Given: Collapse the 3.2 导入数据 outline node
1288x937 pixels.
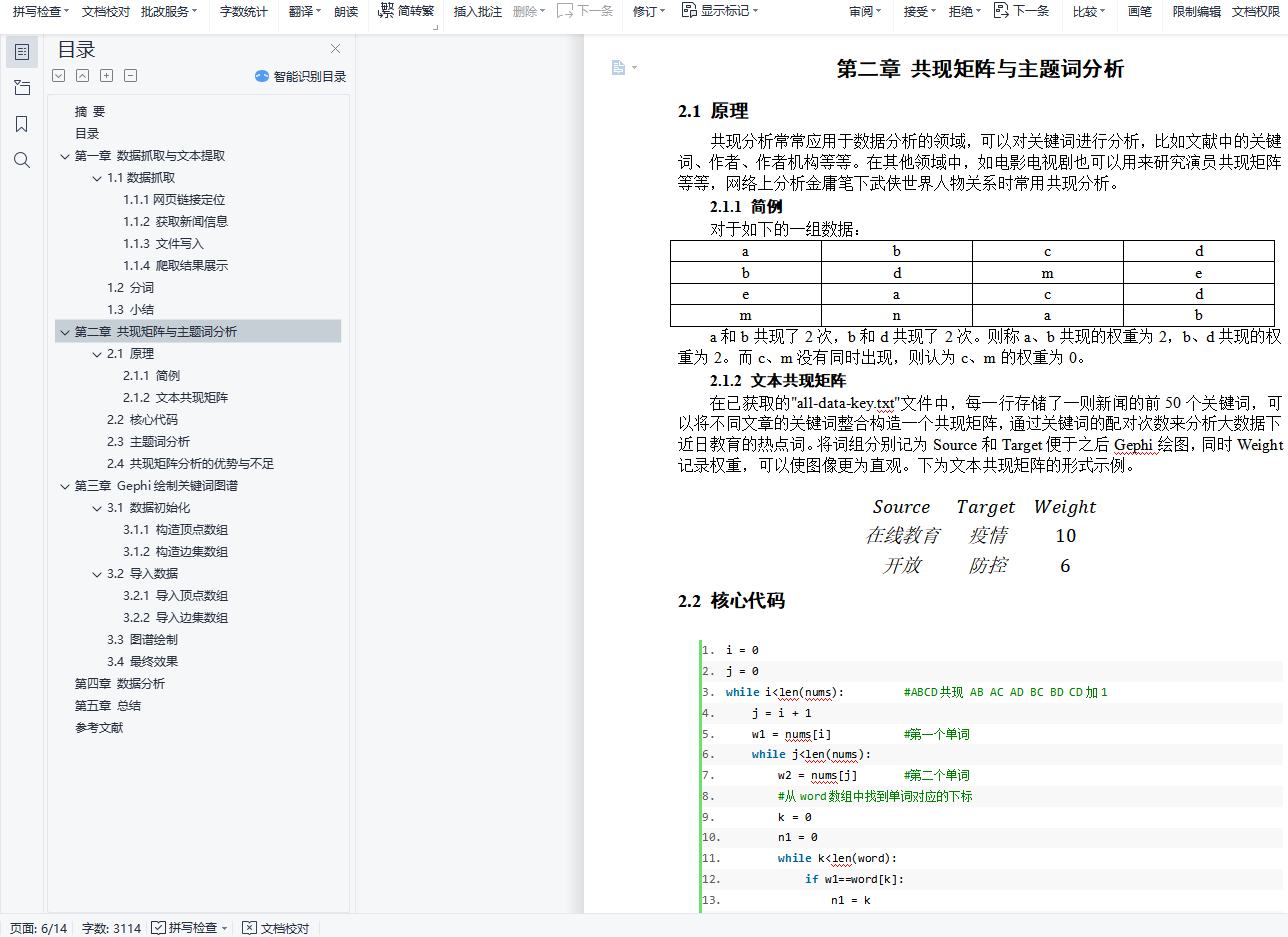Looking at the screenshot, I should [x=97, y=574].
